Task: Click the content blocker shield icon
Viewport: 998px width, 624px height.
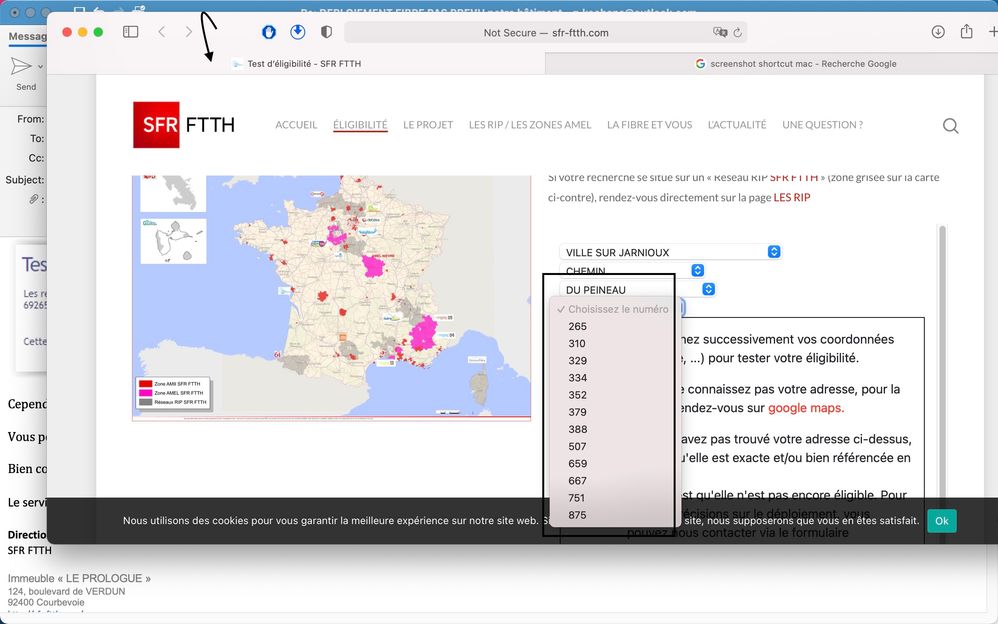Action: (x=326, y=31)
